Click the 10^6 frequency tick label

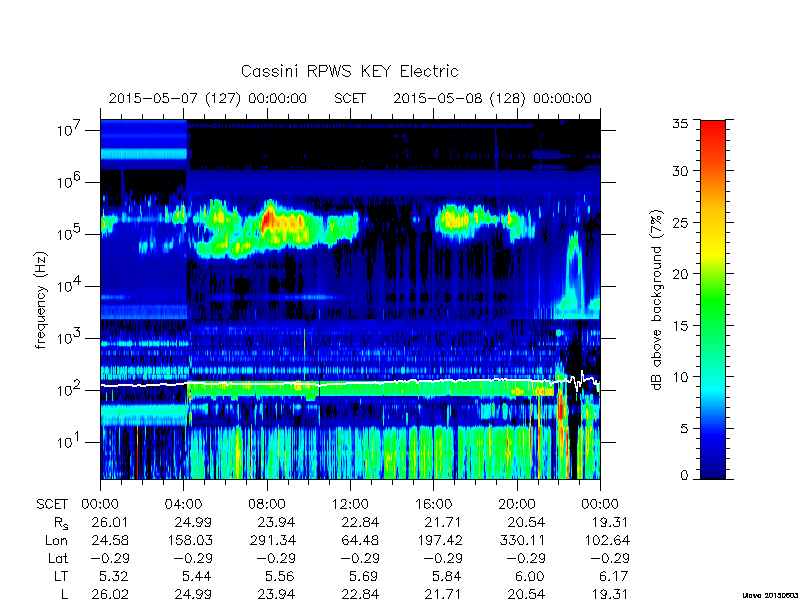coord(68,182)
